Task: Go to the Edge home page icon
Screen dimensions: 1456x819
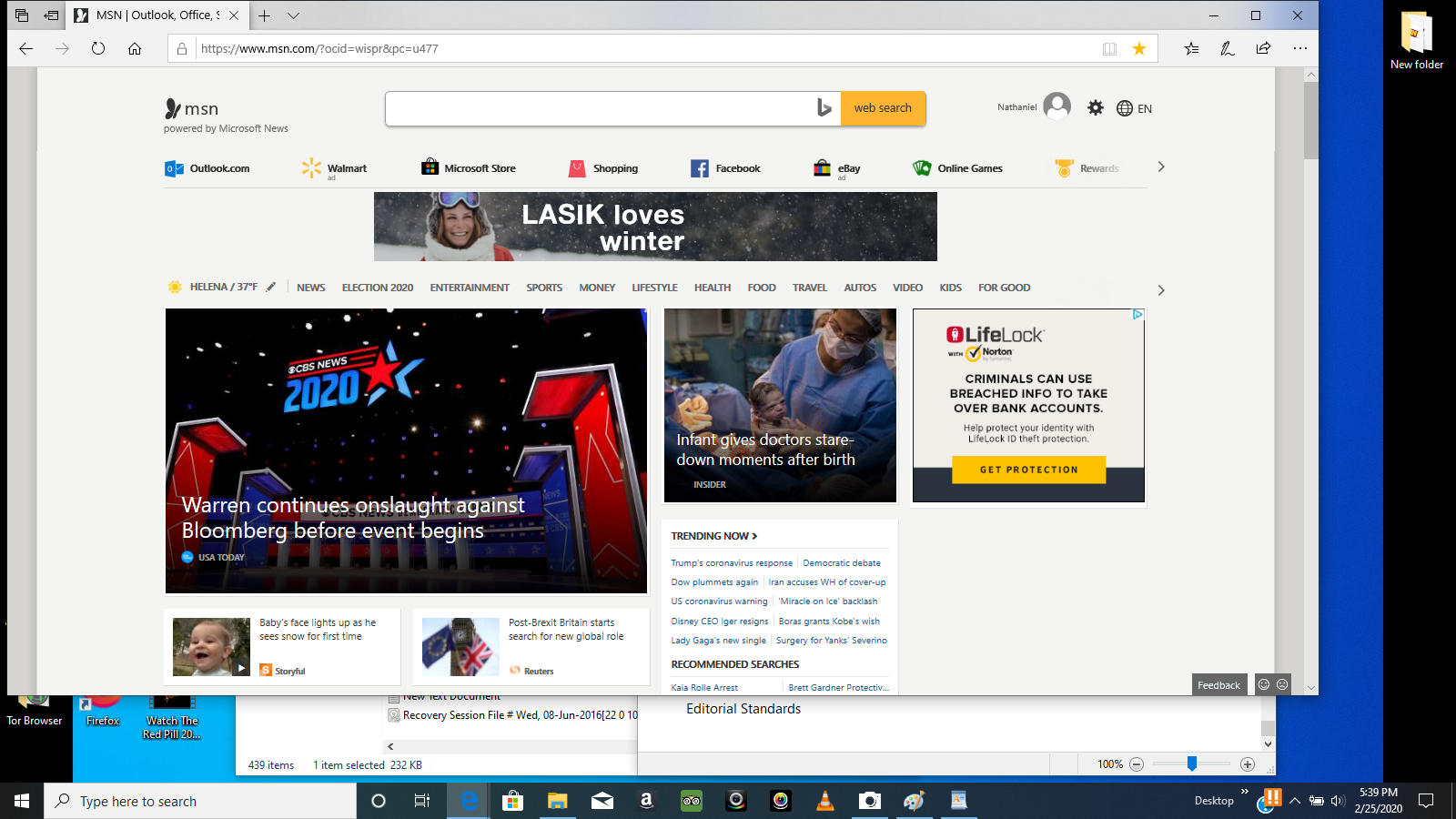Action: click(135, 48)
